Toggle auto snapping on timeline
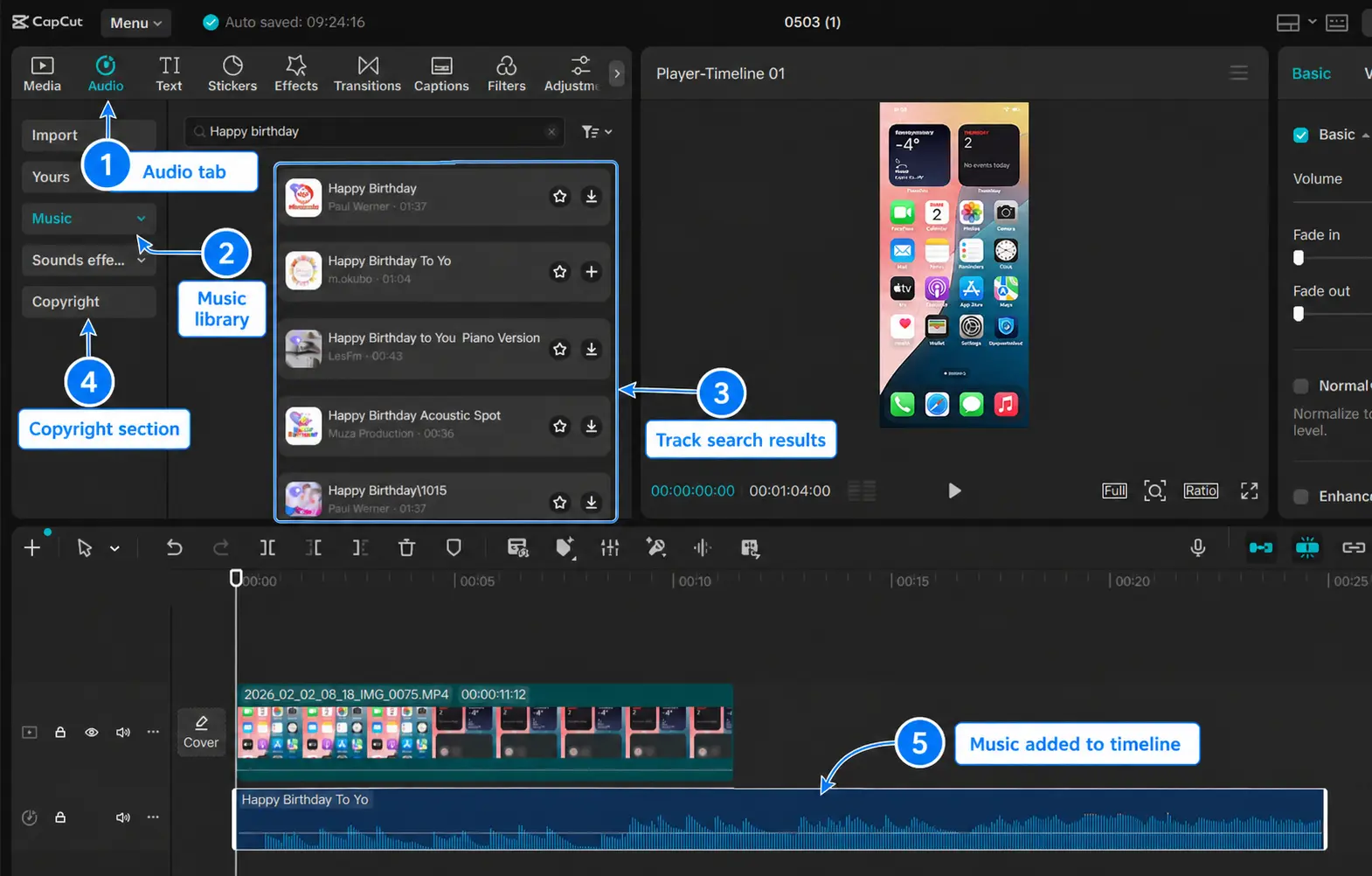 1307,548
